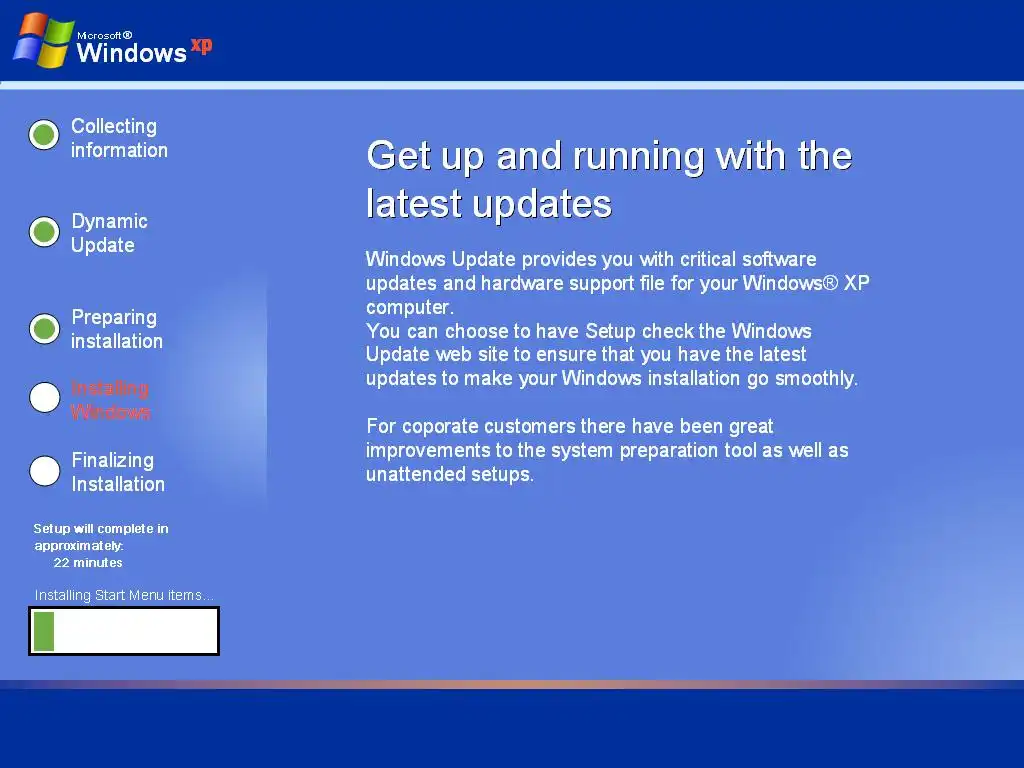
Task: Click the 'Collecting information' step label
Action: pyautogui.click(x=119, y=138)
